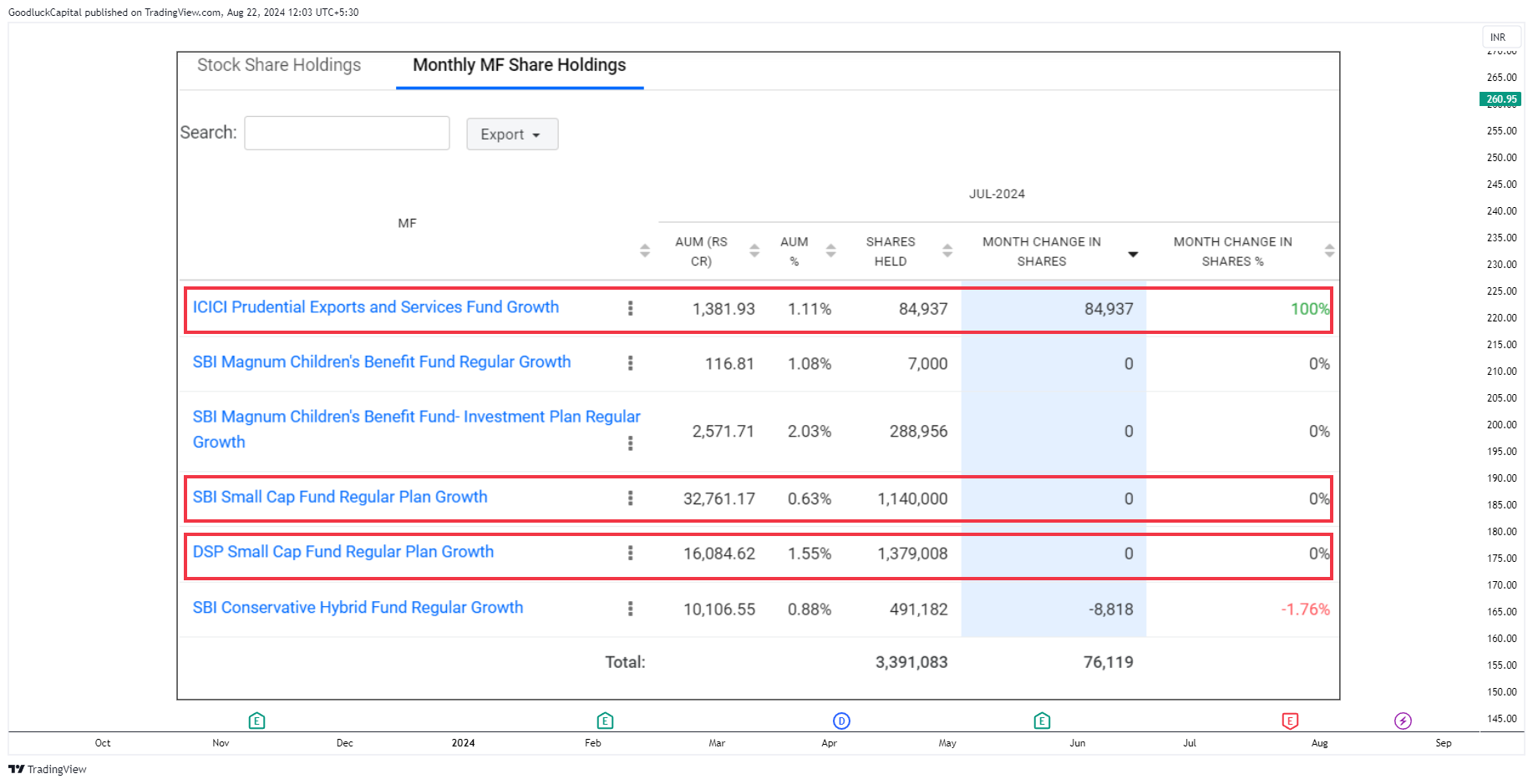Open SBI Small Cap Fund Regular Plan Growth link
The height and width of the screenshot is (784, 1533).
pyautogui.click(x=340, y=497)
